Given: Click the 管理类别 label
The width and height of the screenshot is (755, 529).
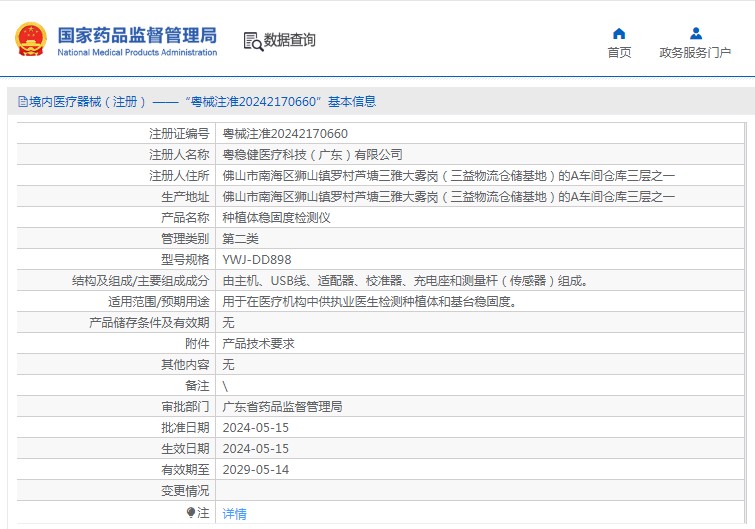Looking at the screenshot, I should (185, 239).
